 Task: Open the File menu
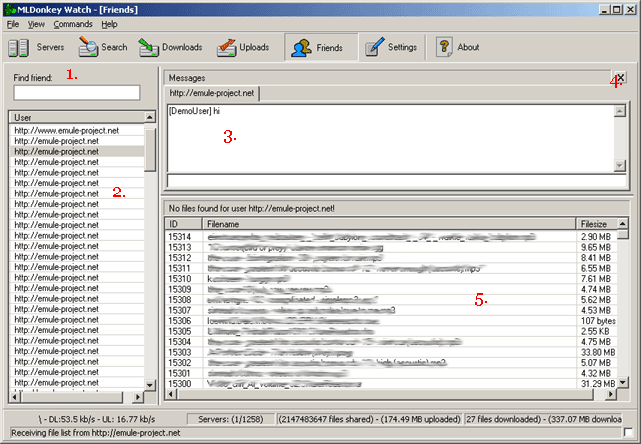pyautogui.click(x=13, y=23)
